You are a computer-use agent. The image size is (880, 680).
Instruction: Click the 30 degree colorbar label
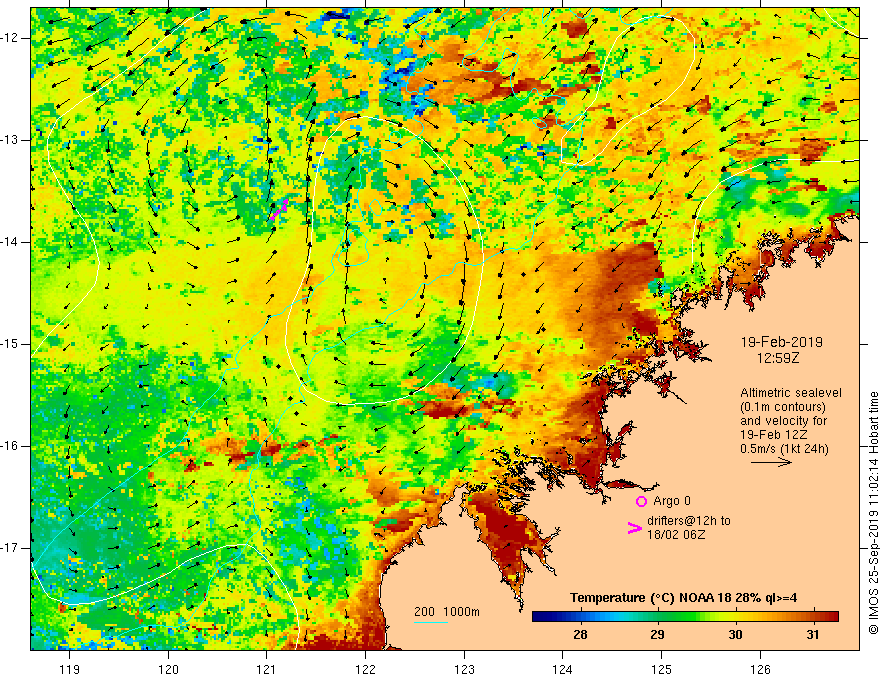click(x=735, y=635)
